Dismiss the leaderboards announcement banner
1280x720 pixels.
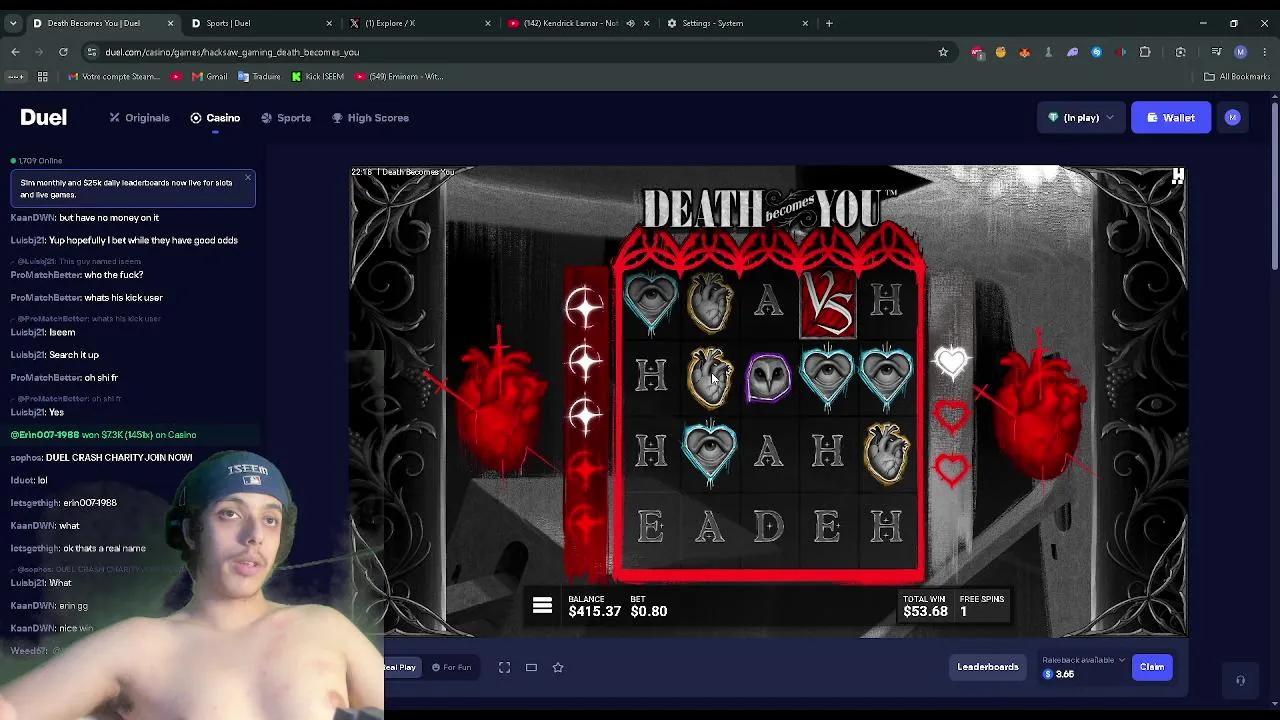coord(248,178)
